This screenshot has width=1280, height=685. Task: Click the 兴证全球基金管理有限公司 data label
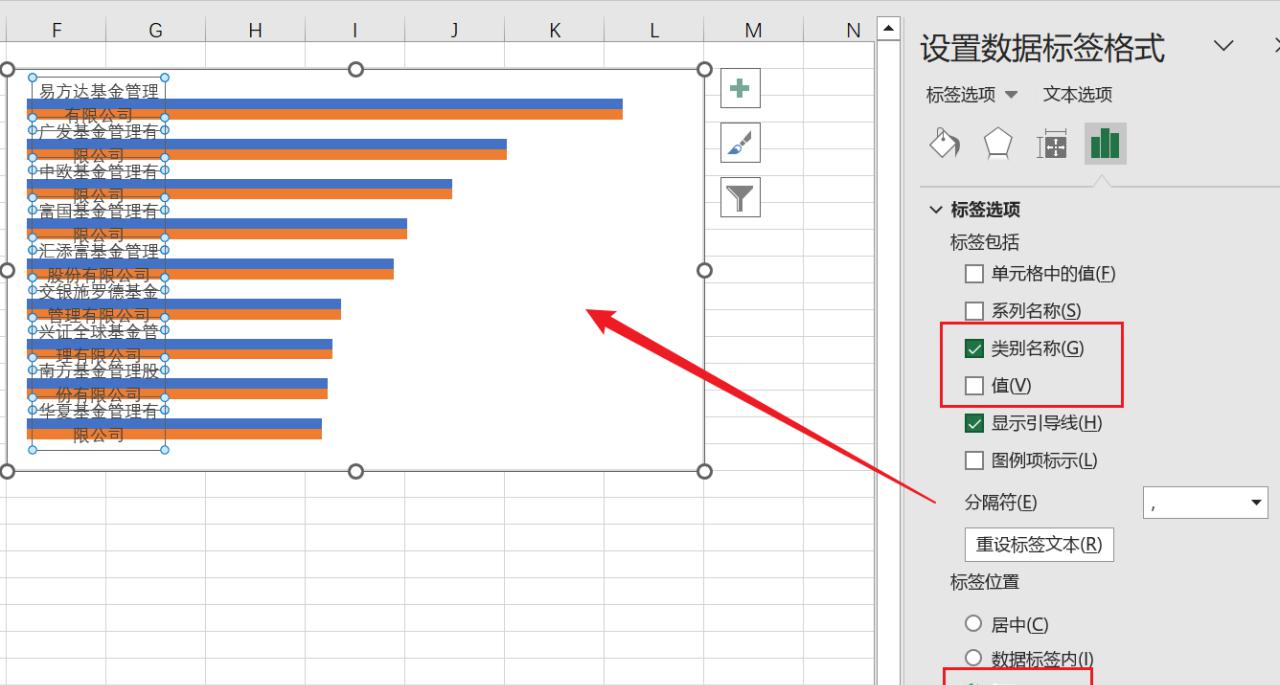[98, 343]
